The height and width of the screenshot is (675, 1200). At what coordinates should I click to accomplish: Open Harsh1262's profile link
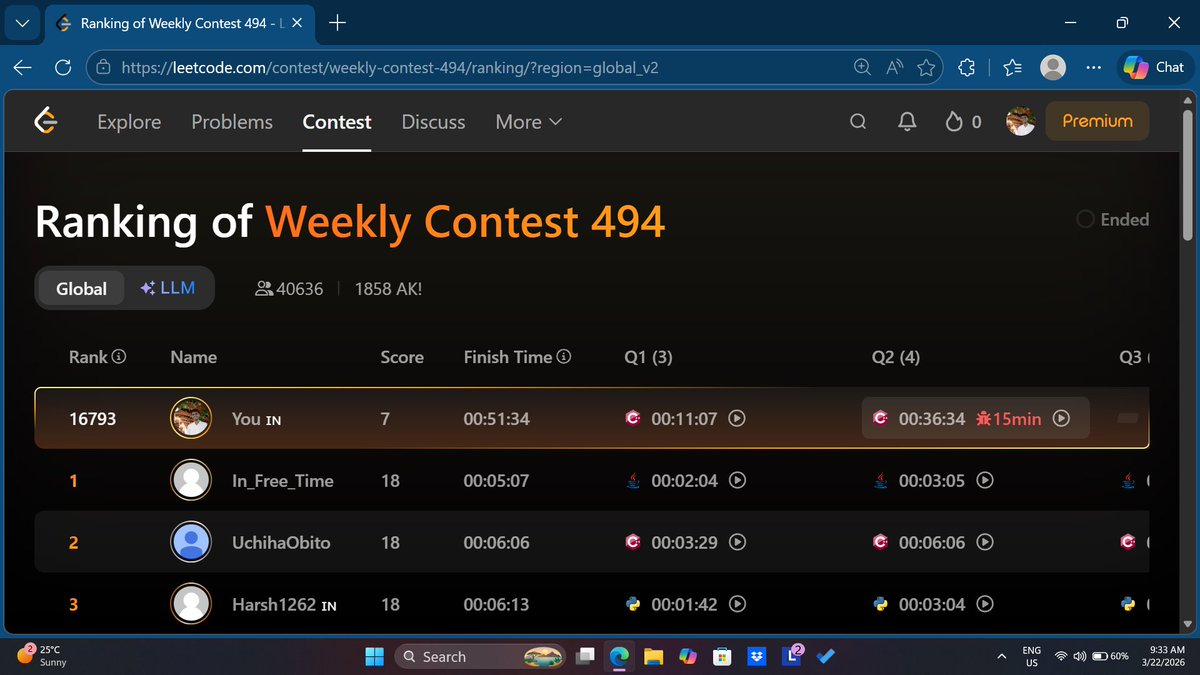pos(274,605)
